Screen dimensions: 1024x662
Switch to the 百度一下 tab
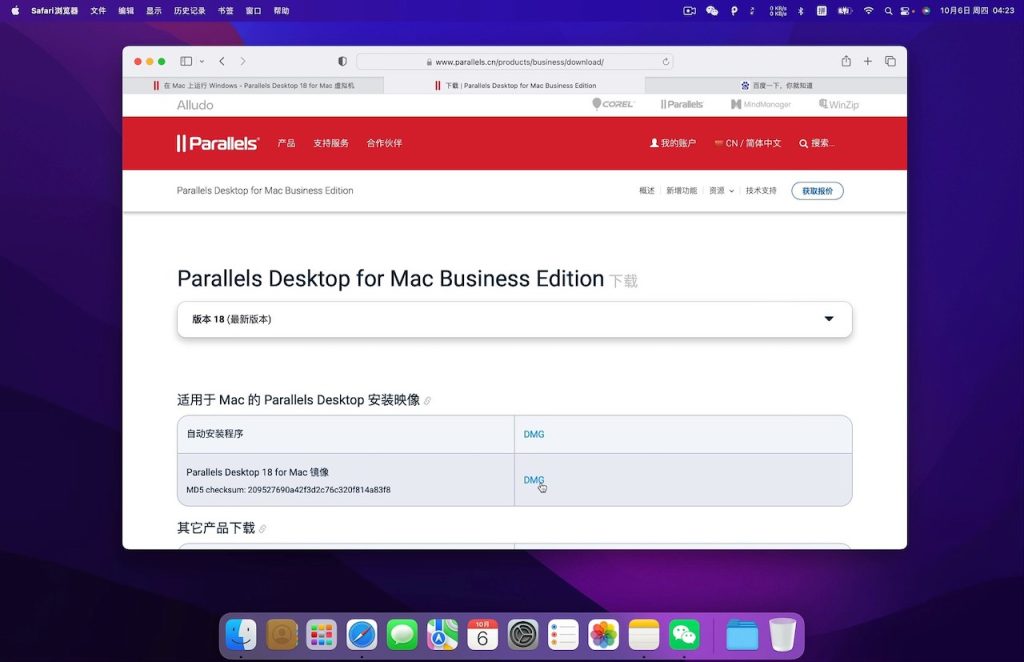coord(776,86)
